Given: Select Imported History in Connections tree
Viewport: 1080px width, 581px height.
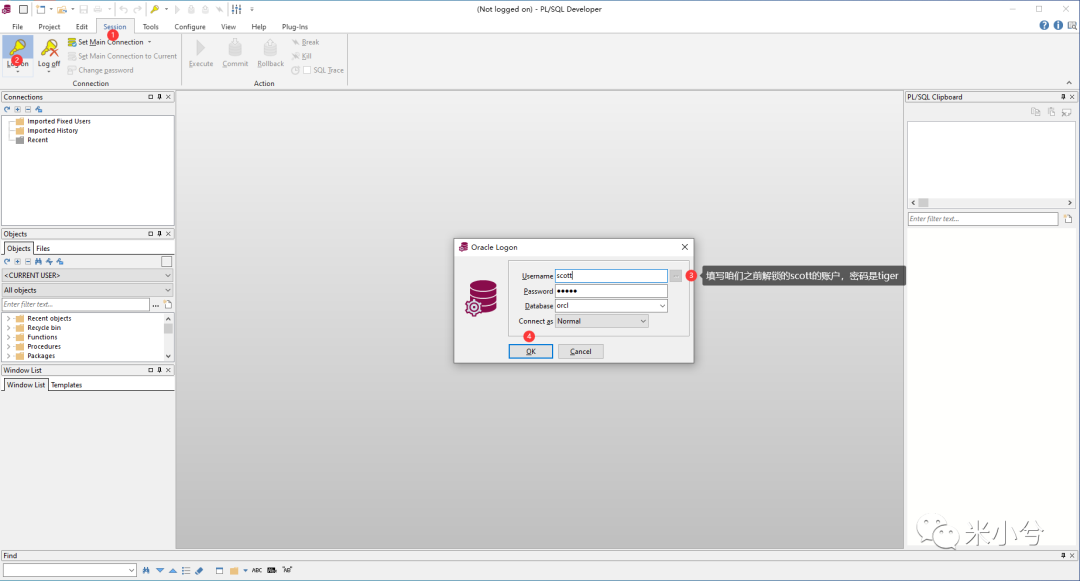Looking at the screenshot, I should pos(52,131).
